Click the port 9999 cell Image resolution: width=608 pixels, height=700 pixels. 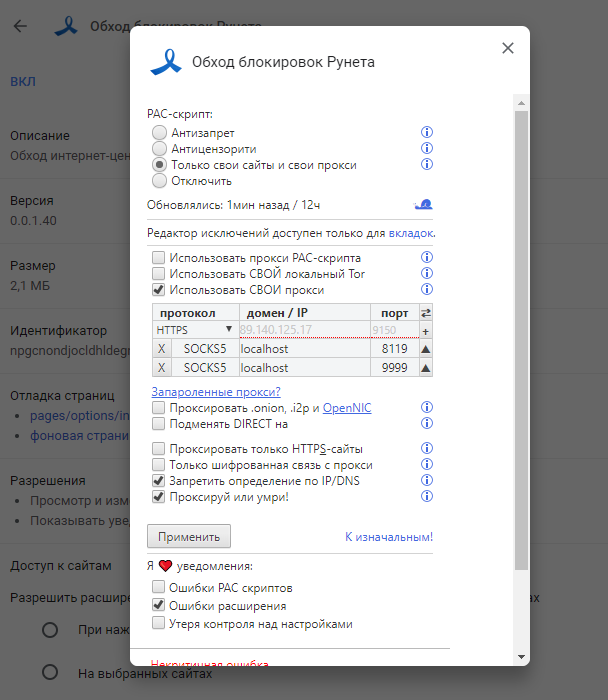(x=395, y=368)
